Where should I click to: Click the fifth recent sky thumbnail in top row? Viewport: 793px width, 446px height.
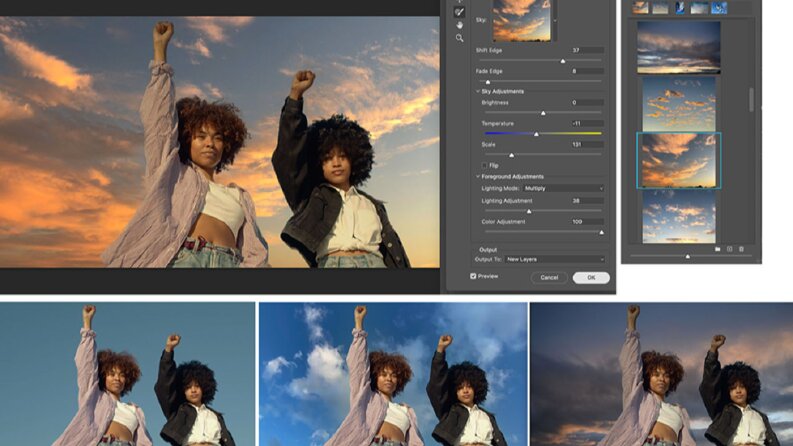click(x=719, y=7)
